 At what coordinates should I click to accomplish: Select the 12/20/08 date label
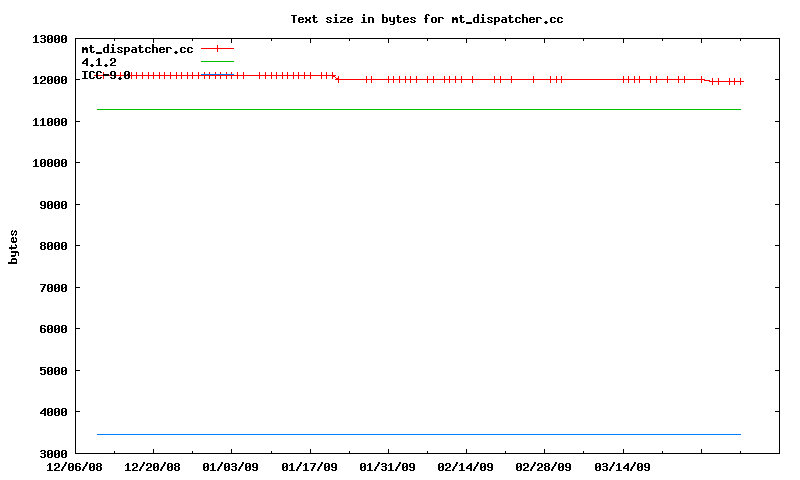(152, 467)
